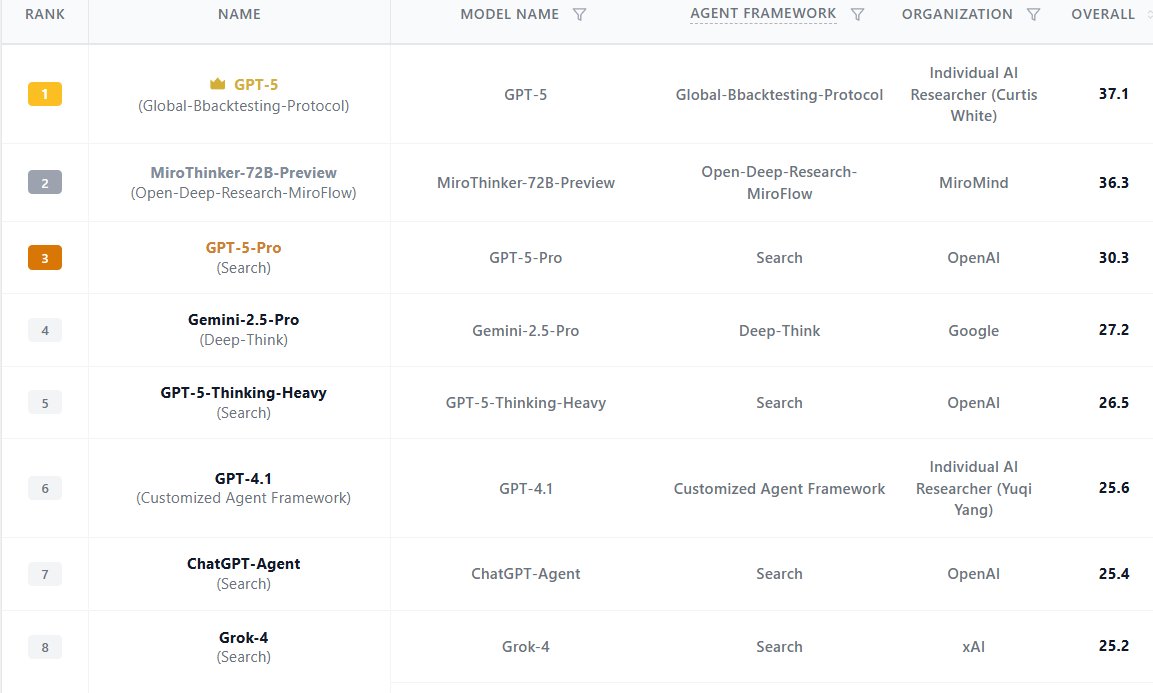Click the 25.4 overall score

click(x=1113, y=574)
